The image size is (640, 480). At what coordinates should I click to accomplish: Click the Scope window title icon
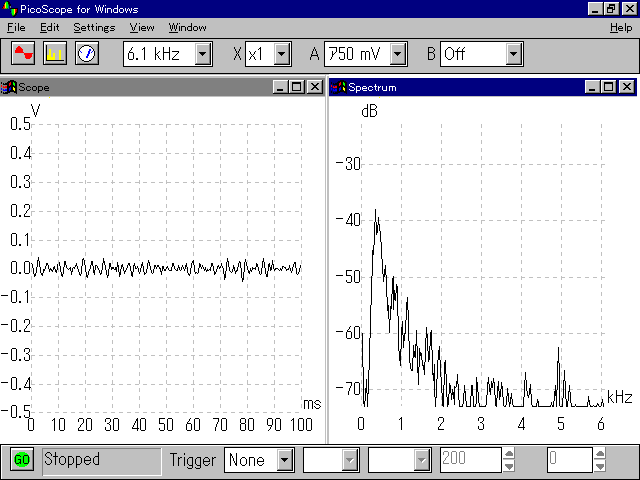click(8, 87)
